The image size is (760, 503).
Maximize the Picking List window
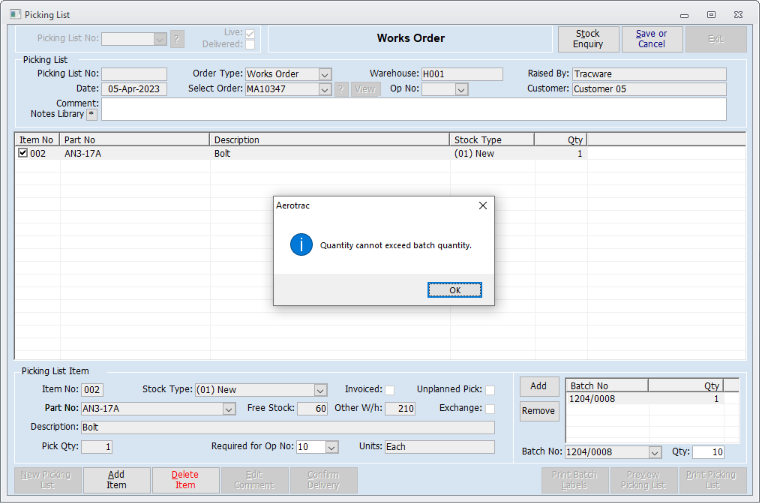pyautogui.click(x=711, y=15)
